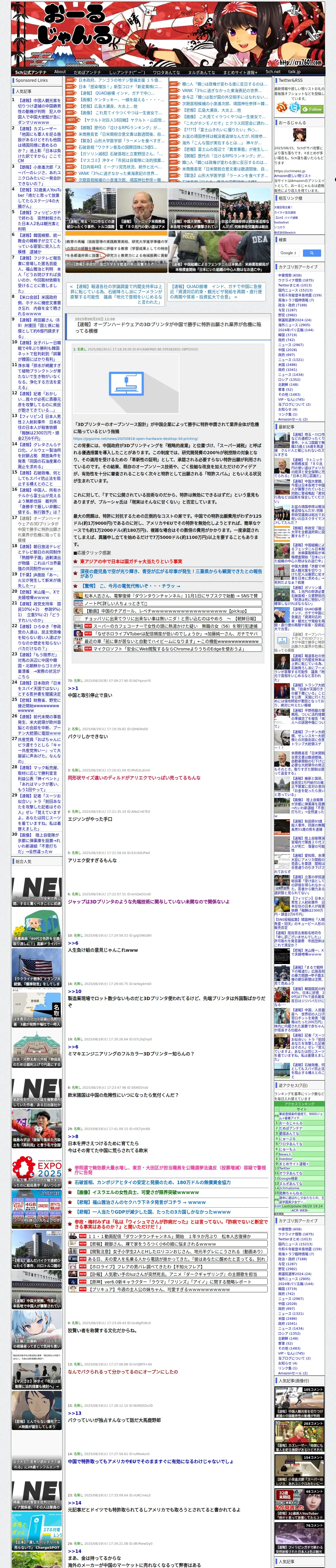Image resolution: width=336 pixels, height=1568 pixels.
Task: Open the だめぽアンテナ nav item
Action: coord(87,72)
